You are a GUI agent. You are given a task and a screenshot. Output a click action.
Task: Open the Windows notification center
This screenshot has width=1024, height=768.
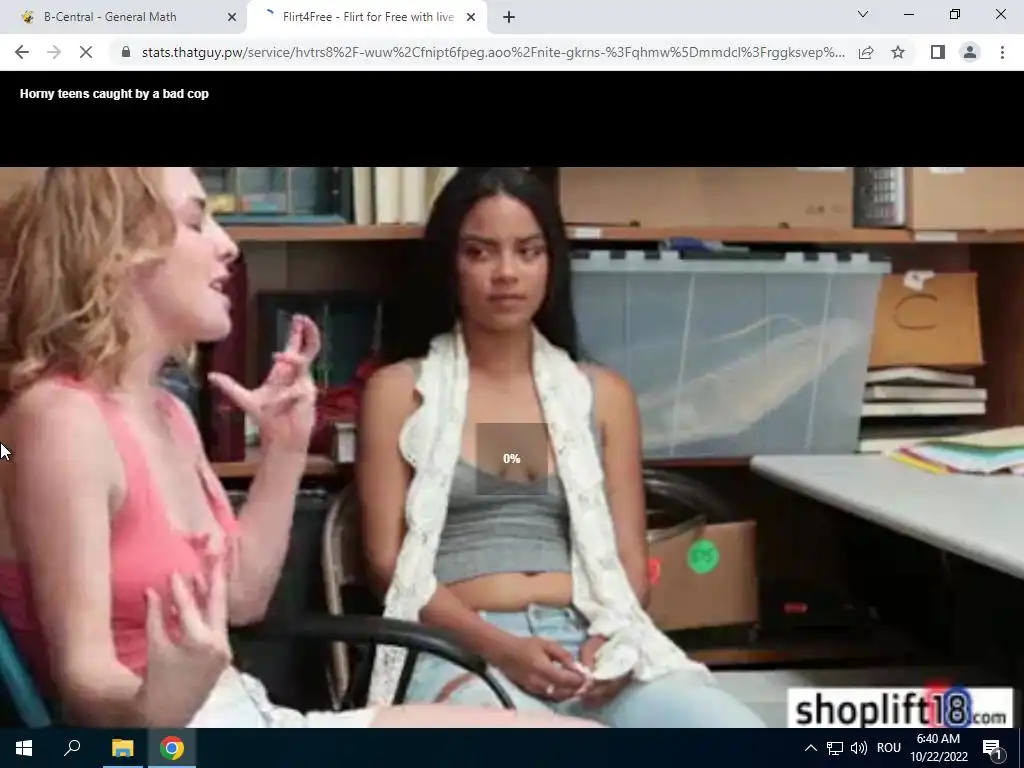tap(991, 748)
